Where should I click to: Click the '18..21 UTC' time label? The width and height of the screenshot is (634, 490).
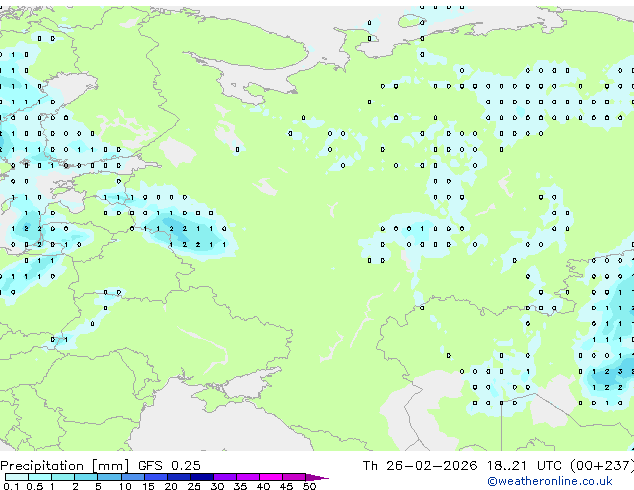pyautogui.click(x=524, y=466)
